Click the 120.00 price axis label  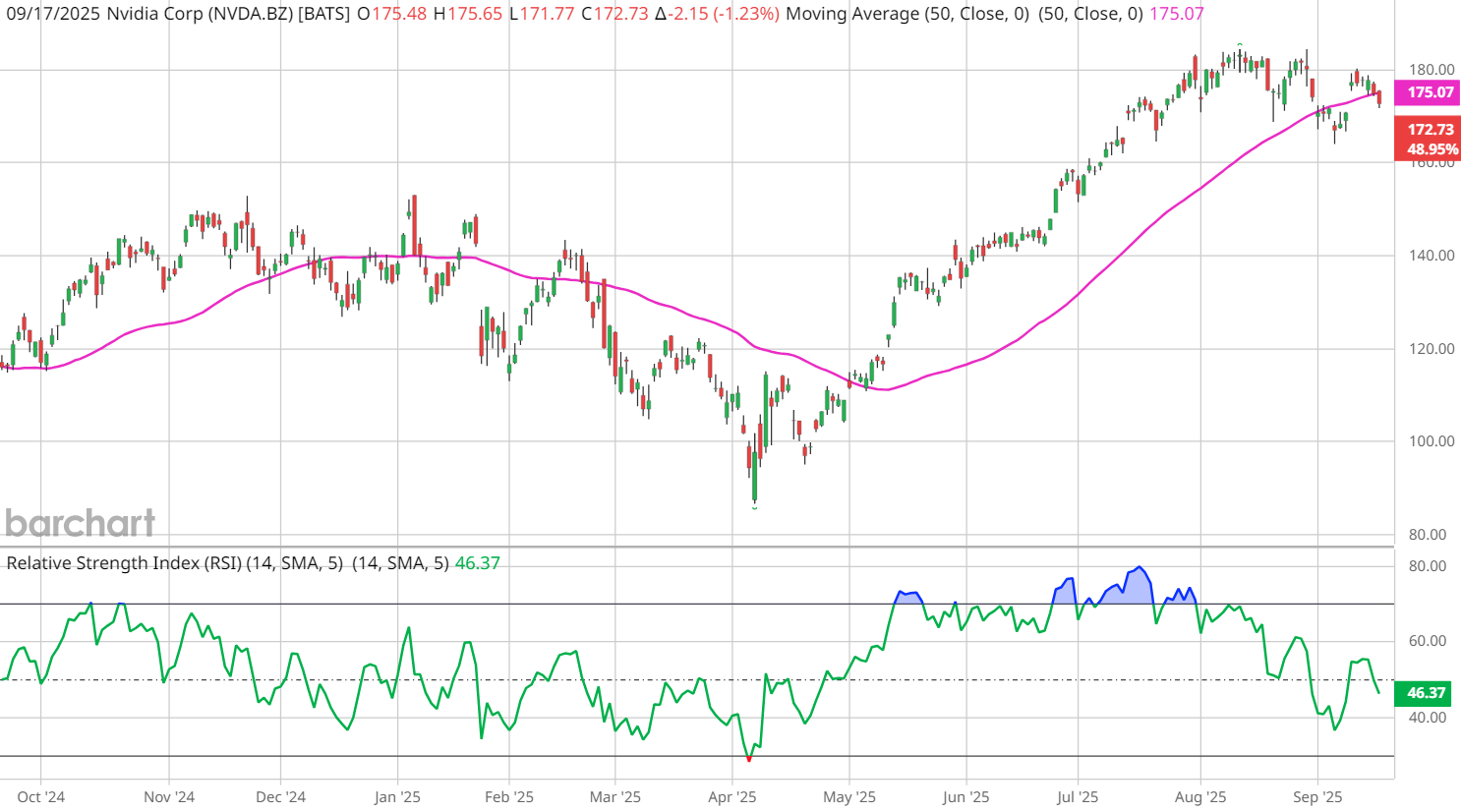coord(1432,349)
